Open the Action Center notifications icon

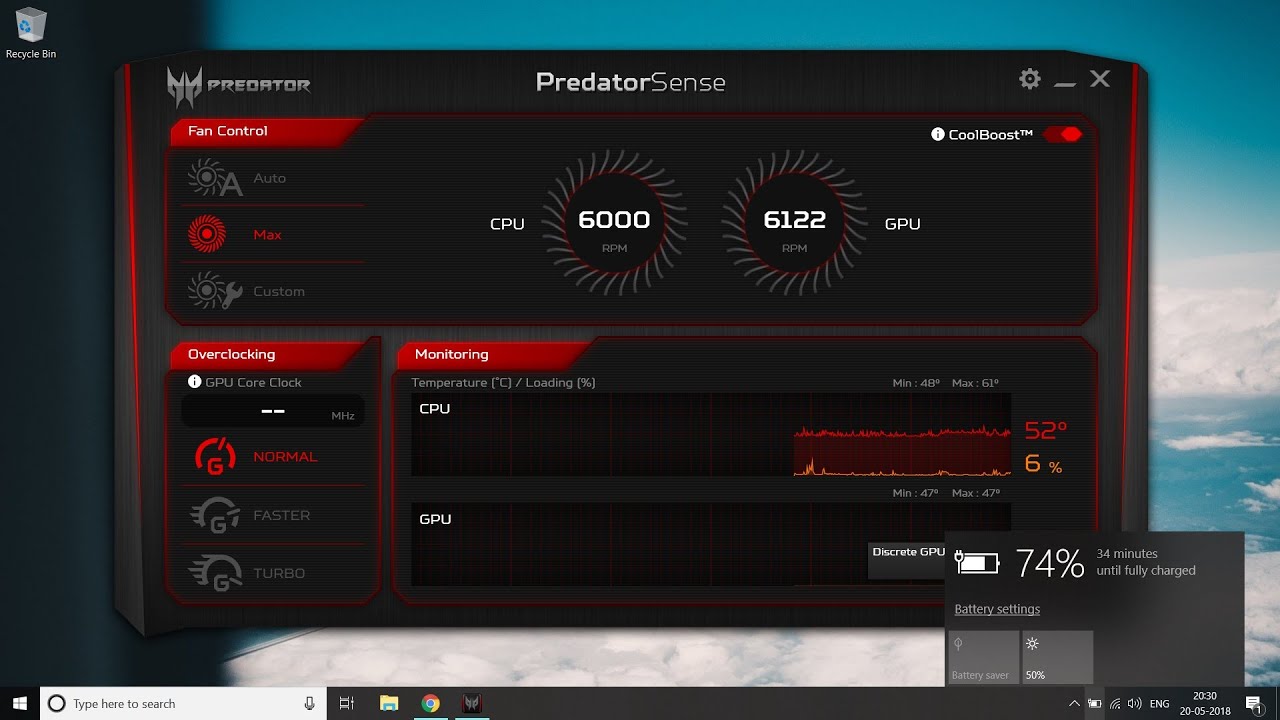pyautogui.click(x=1254, y=704)
